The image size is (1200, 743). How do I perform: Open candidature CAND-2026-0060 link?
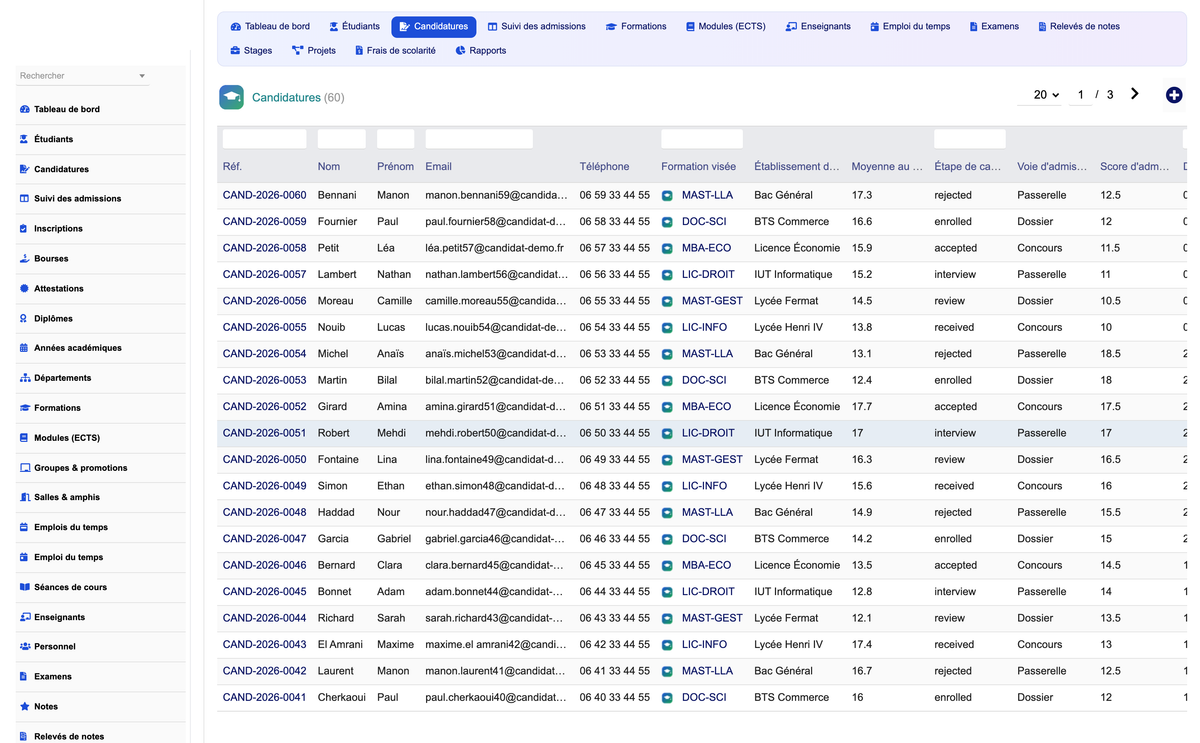click(264, 195)
